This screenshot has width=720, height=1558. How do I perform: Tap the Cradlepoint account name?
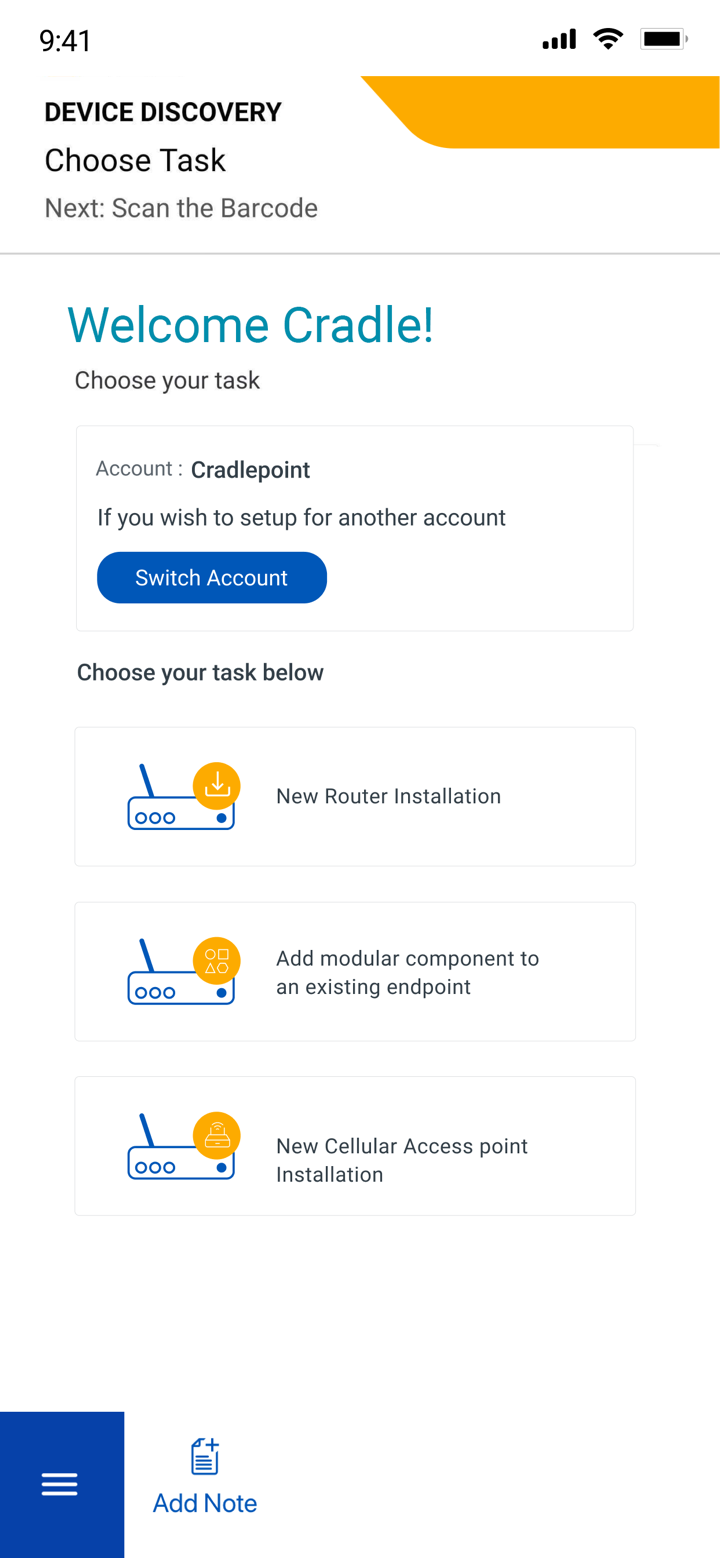point(250,470)
